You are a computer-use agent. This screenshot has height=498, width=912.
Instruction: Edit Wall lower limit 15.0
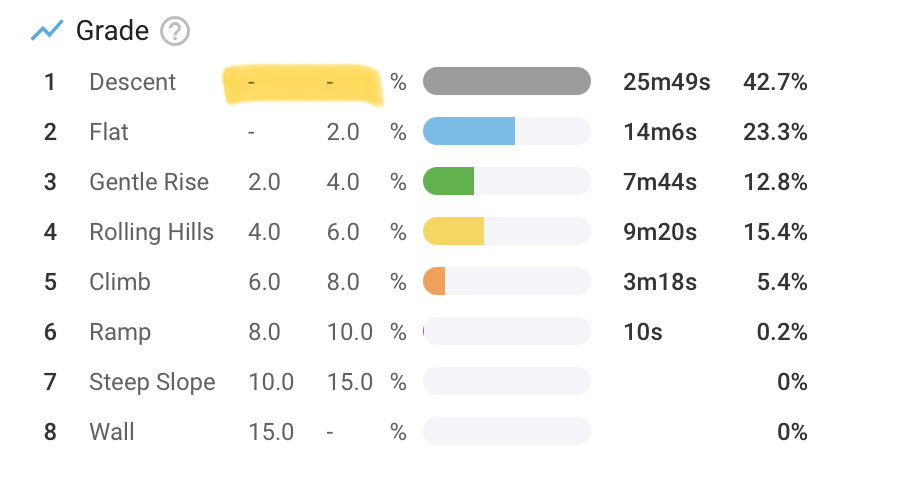coord(271,432)
